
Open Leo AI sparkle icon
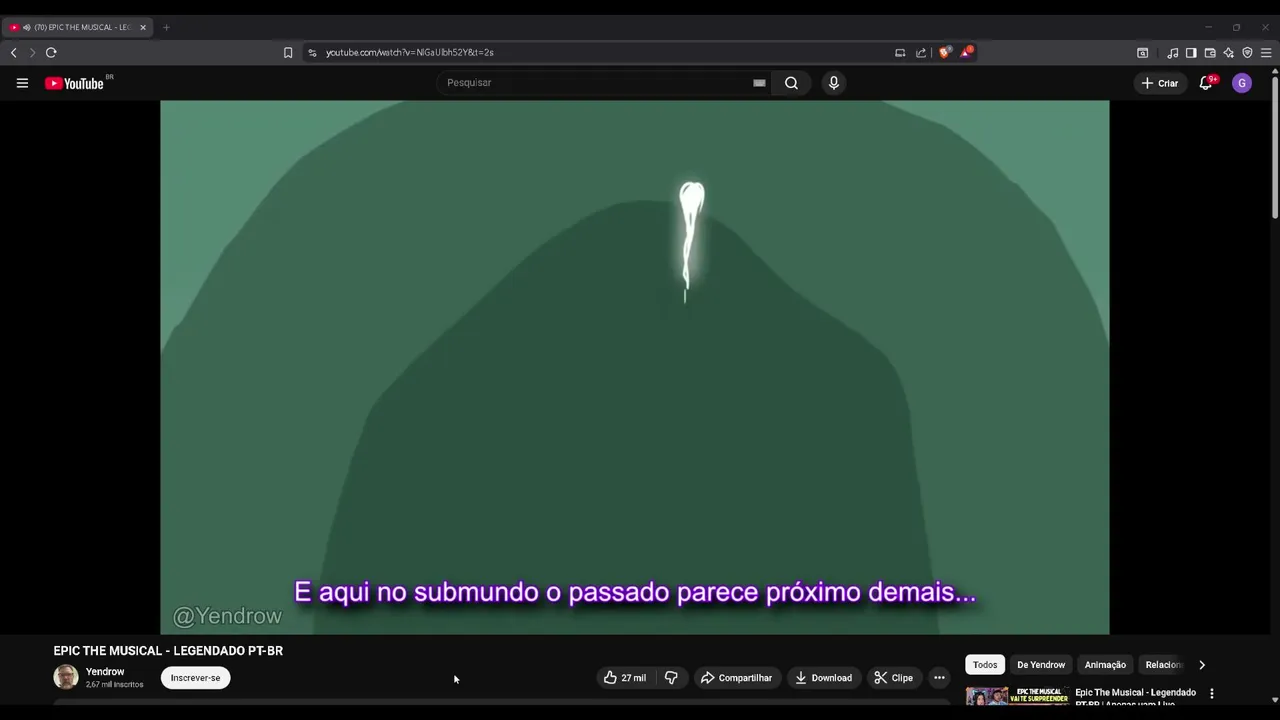coord(1229,52)
